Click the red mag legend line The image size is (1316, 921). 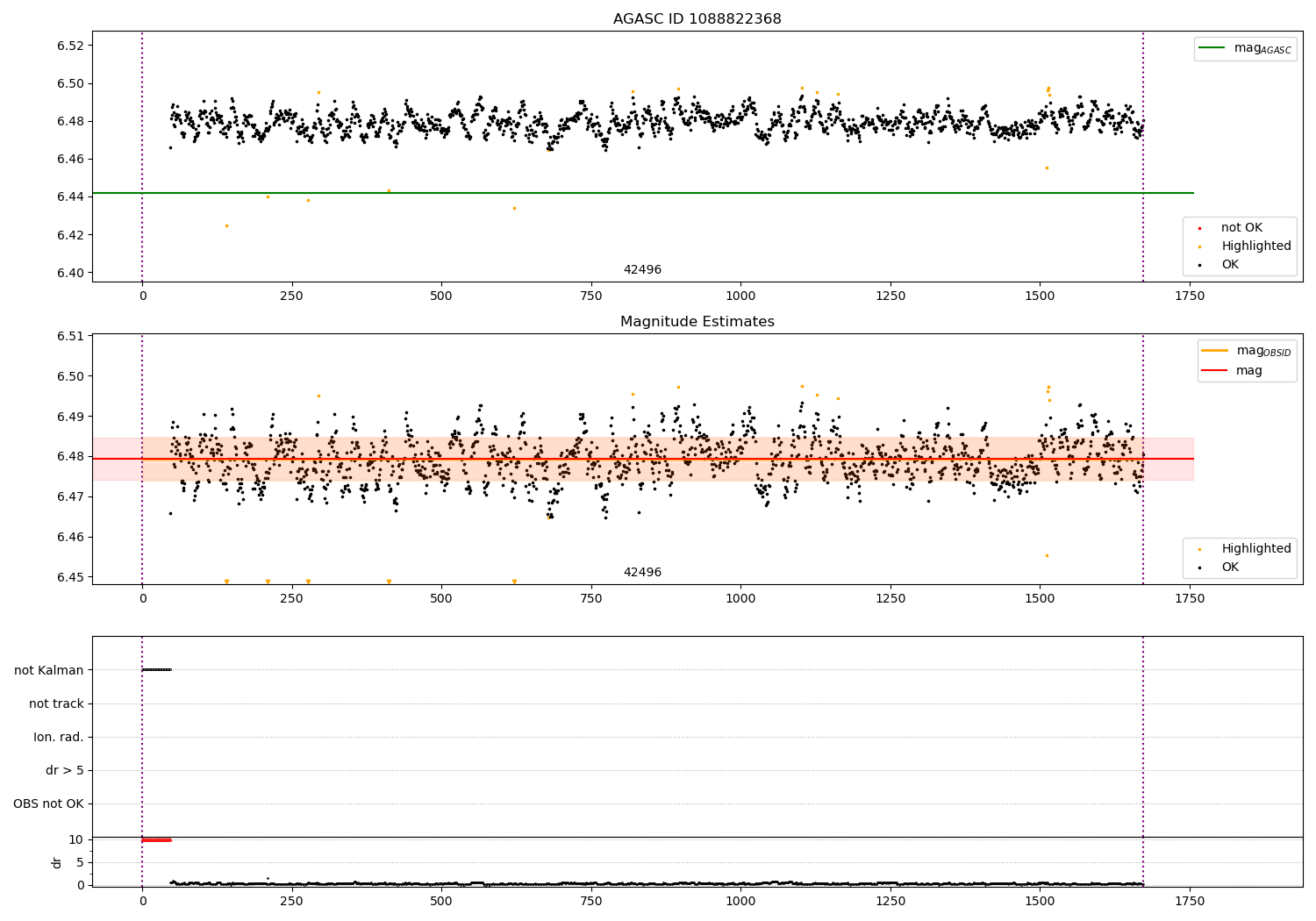point(1215,371)
